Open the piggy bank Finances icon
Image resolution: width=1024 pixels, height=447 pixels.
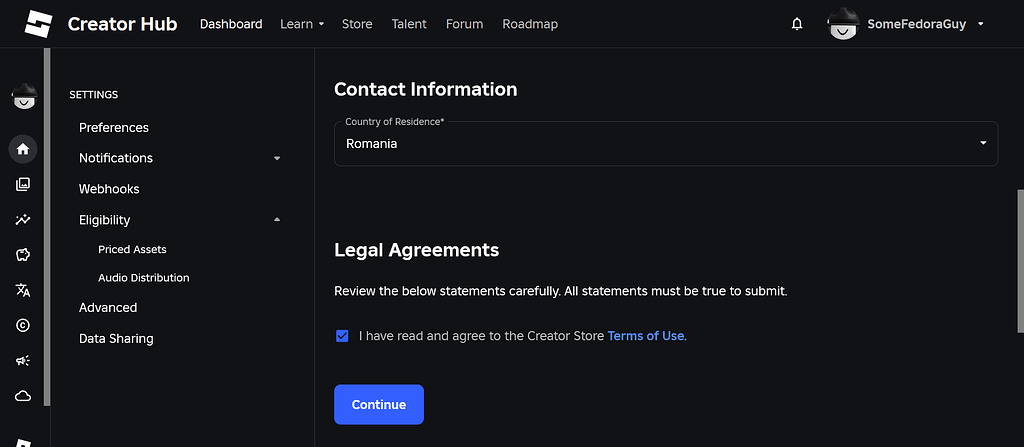point(23,255)
